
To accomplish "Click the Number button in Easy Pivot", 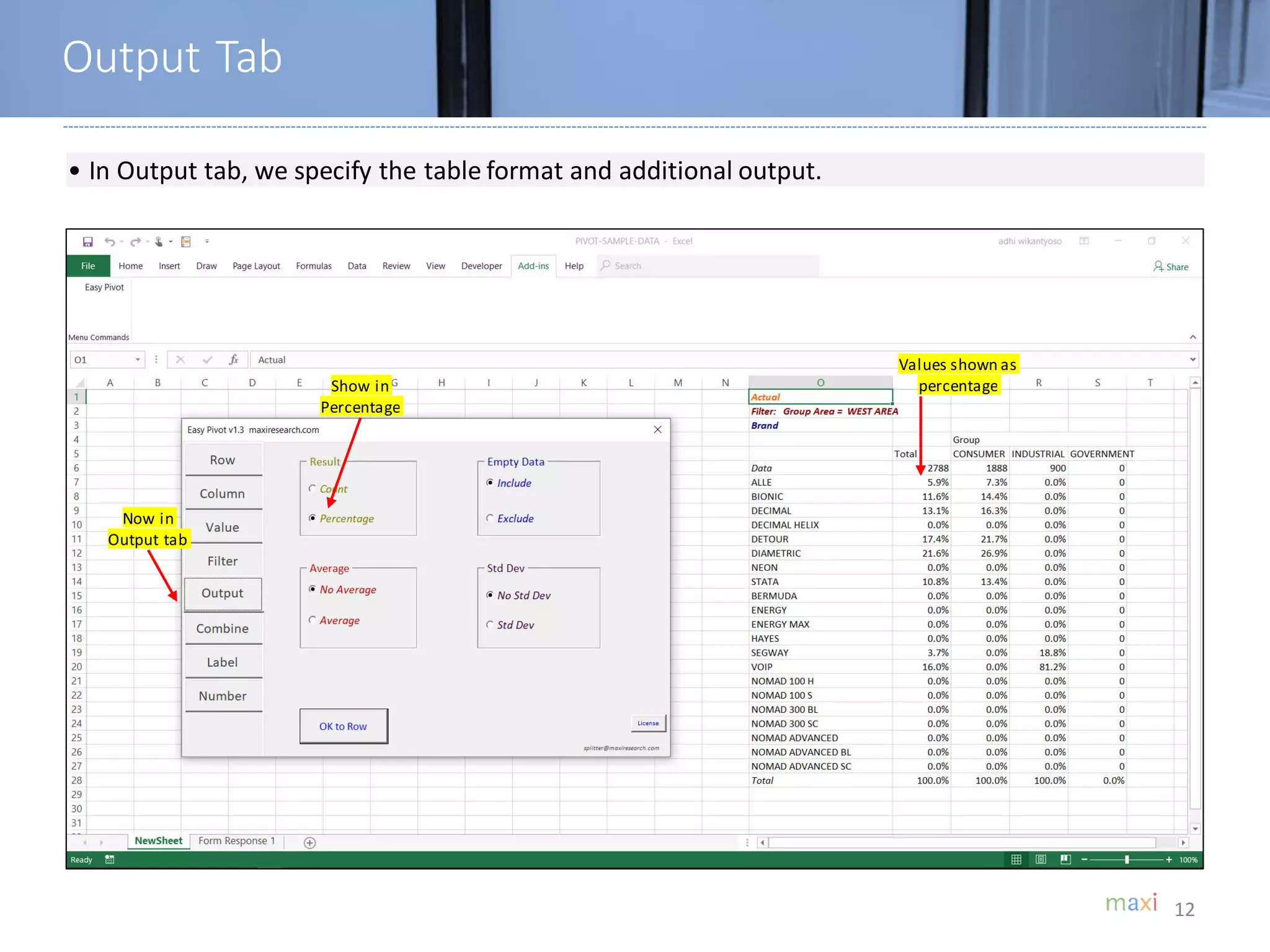I will [223, 696].
